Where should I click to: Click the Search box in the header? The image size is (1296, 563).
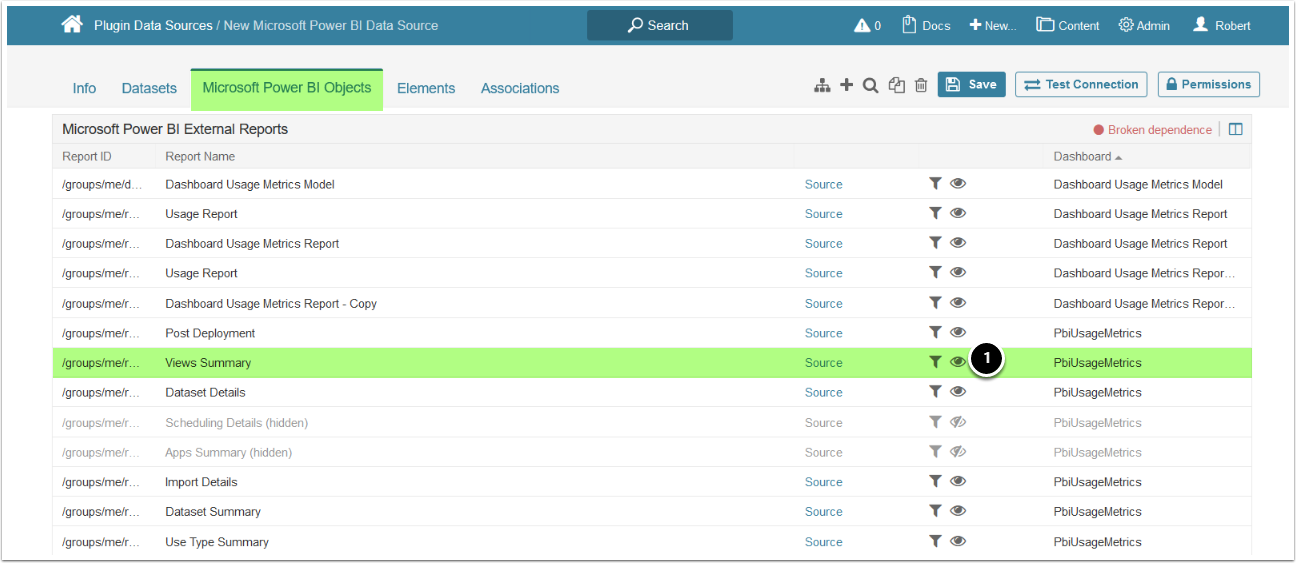[660, 25]
